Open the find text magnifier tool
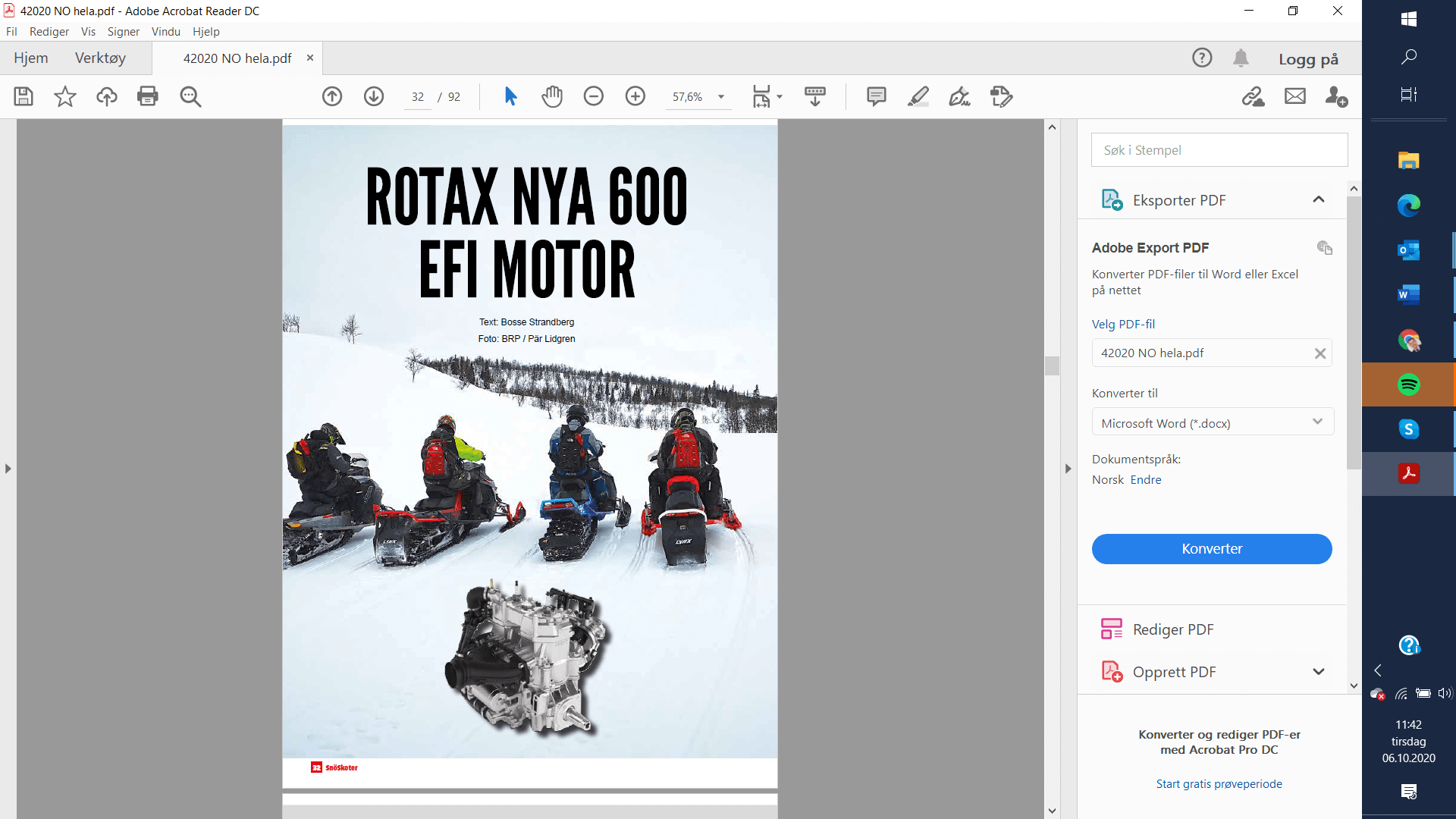Image resolution: width=1456 pixels, height=819 pixels. click(x=190, y=96)
